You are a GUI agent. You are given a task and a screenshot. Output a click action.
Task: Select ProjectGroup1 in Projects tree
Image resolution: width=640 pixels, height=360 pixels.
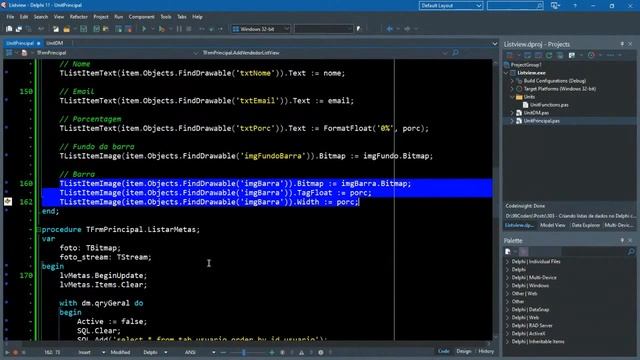[526, 65]
